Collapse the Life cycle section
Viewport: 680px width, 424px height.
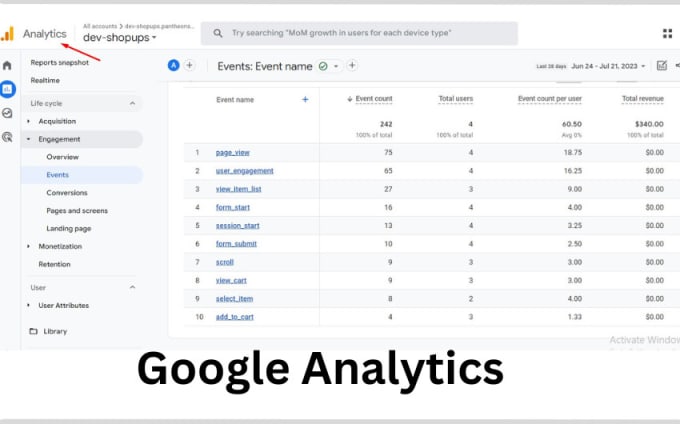(x=132, y=103)
